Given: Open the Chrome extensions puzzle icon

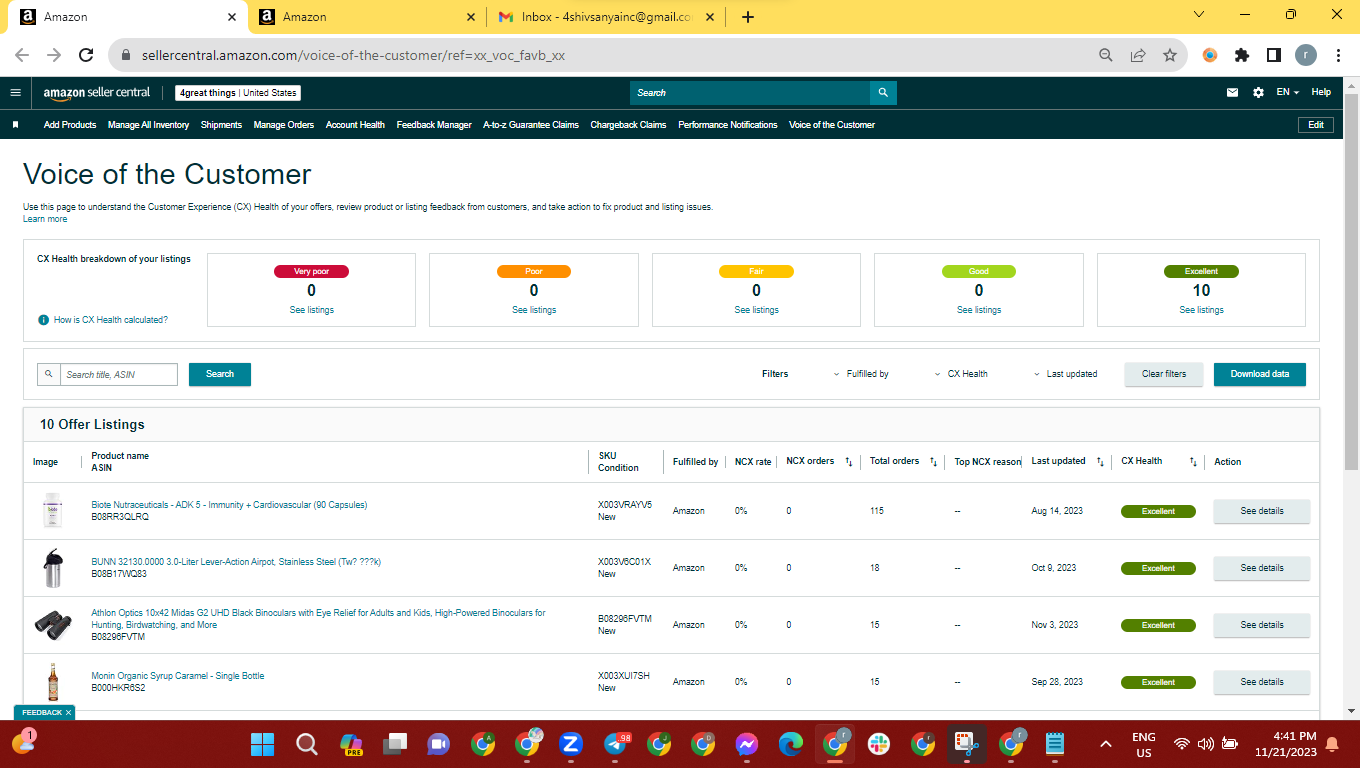Looking at the screenshot, I should 1242,55.
